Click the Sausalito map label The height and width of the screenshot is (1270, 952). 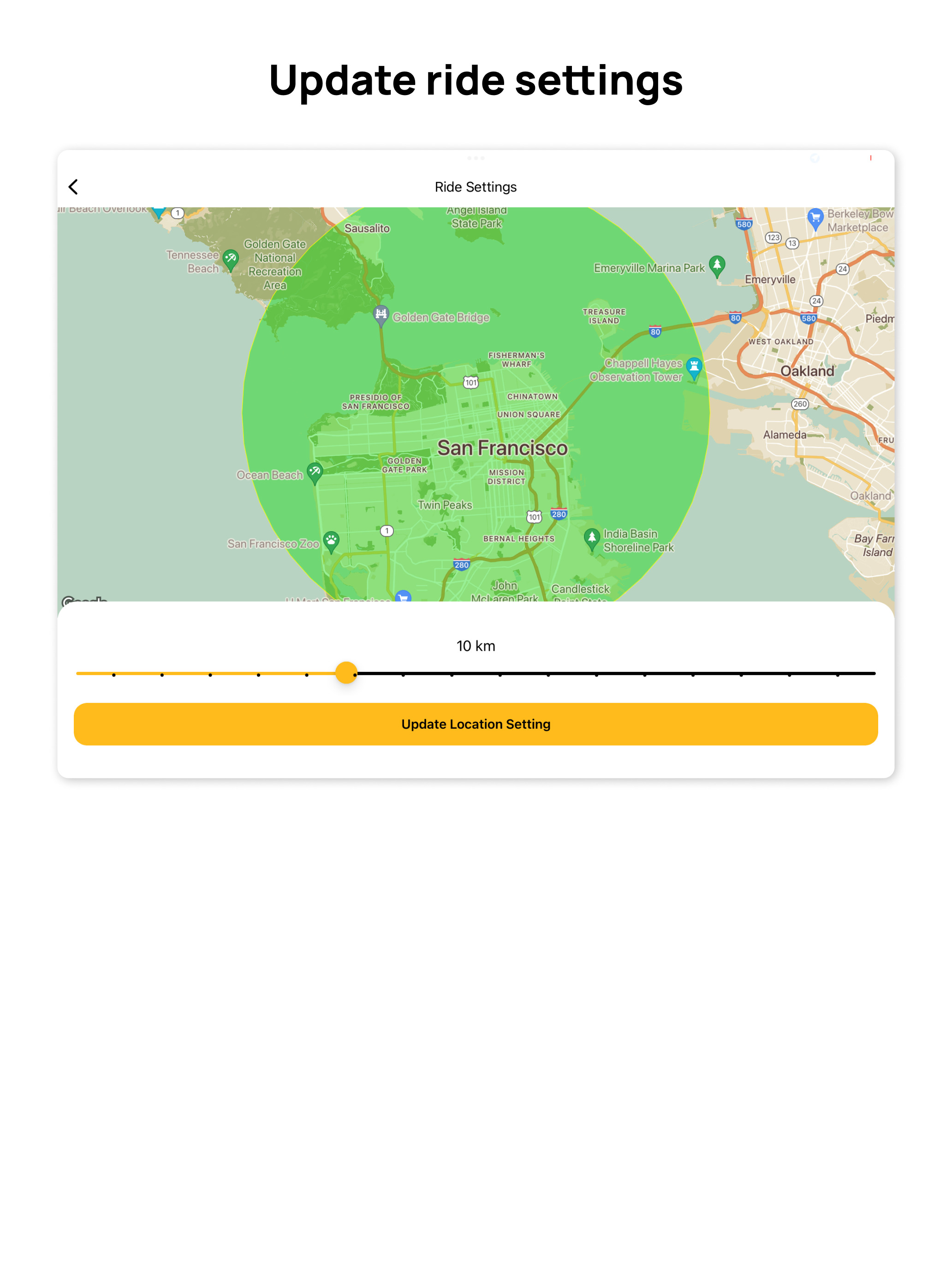(367, 228)
